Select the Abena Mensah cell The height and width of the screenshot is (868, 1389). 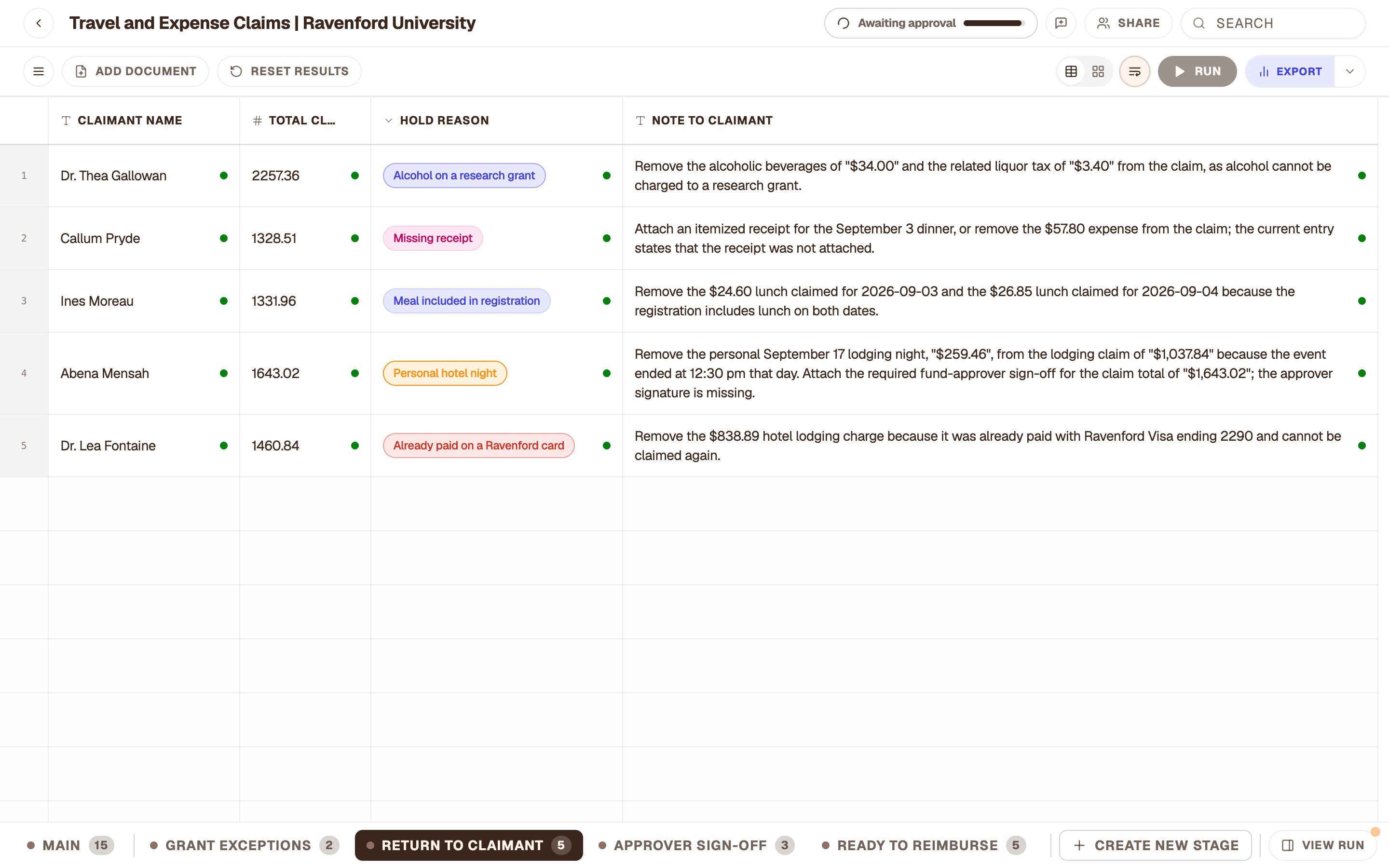click(144, 373)
